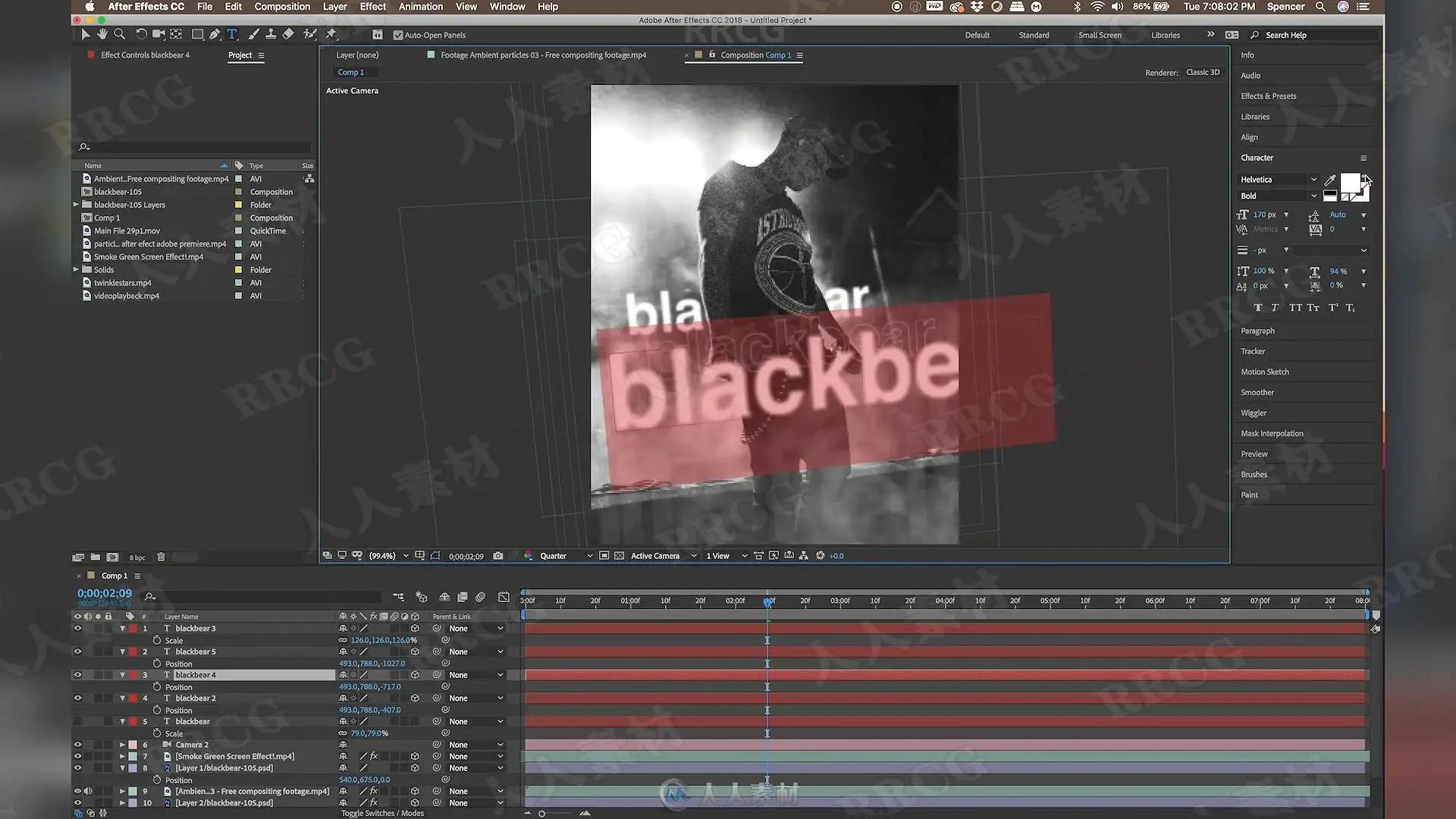Click Classic 3D renderer button

(x=1203, y=73)
